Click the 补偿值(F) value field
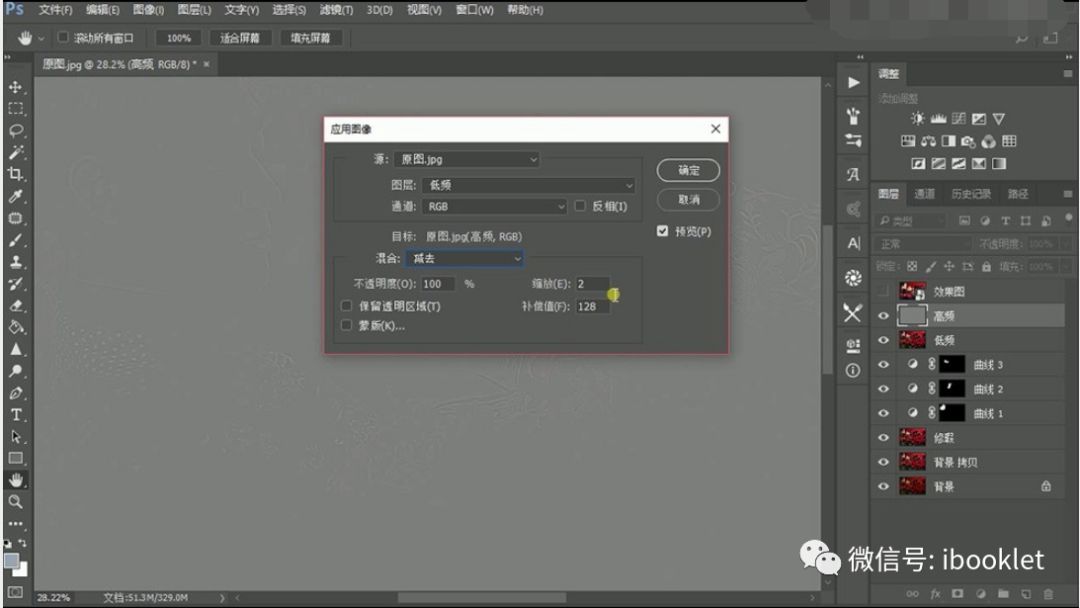This screenshot has width=1080, height=608. click(x=594, y=306)
